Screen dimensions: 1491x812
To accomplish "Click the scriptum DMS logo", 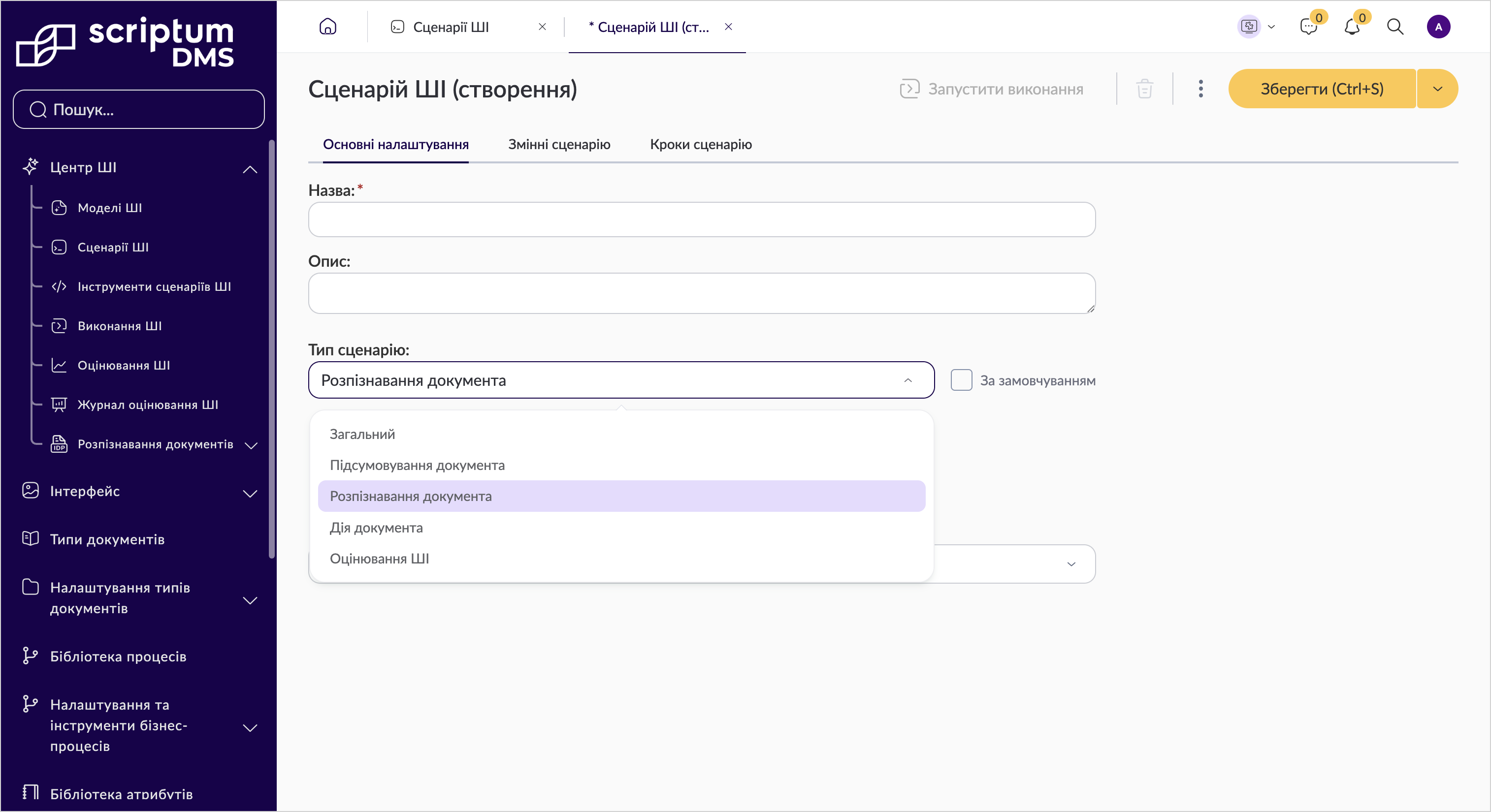I will pos(125,43).
